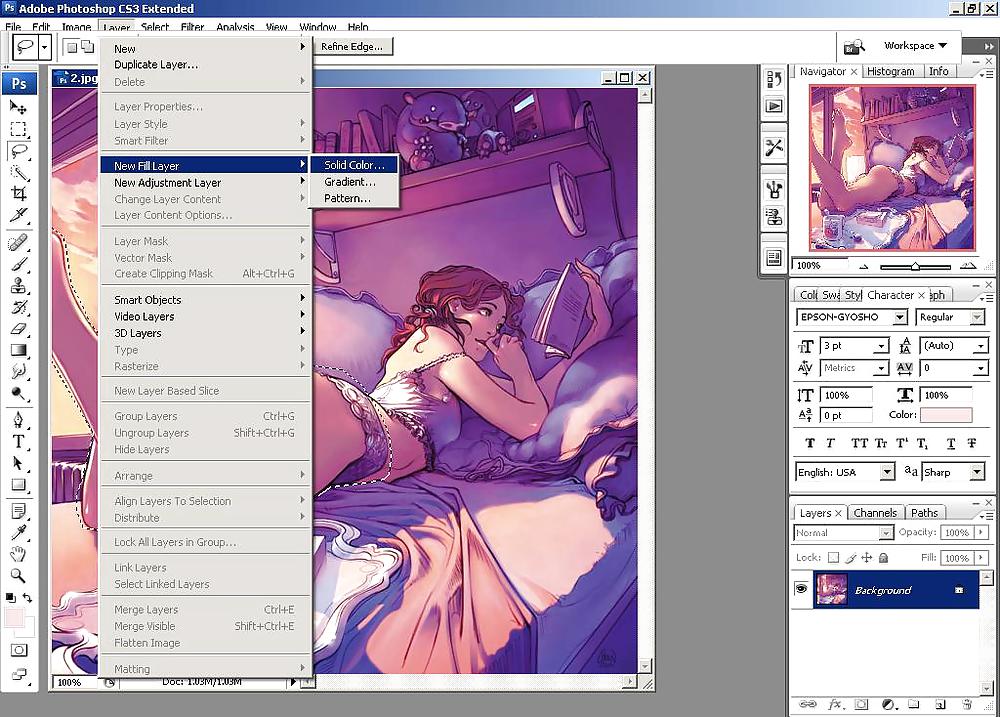The height and width of the screenshot is (717, 1000).
Task: Select the Healing Brush tool
Action: (18, 243)
